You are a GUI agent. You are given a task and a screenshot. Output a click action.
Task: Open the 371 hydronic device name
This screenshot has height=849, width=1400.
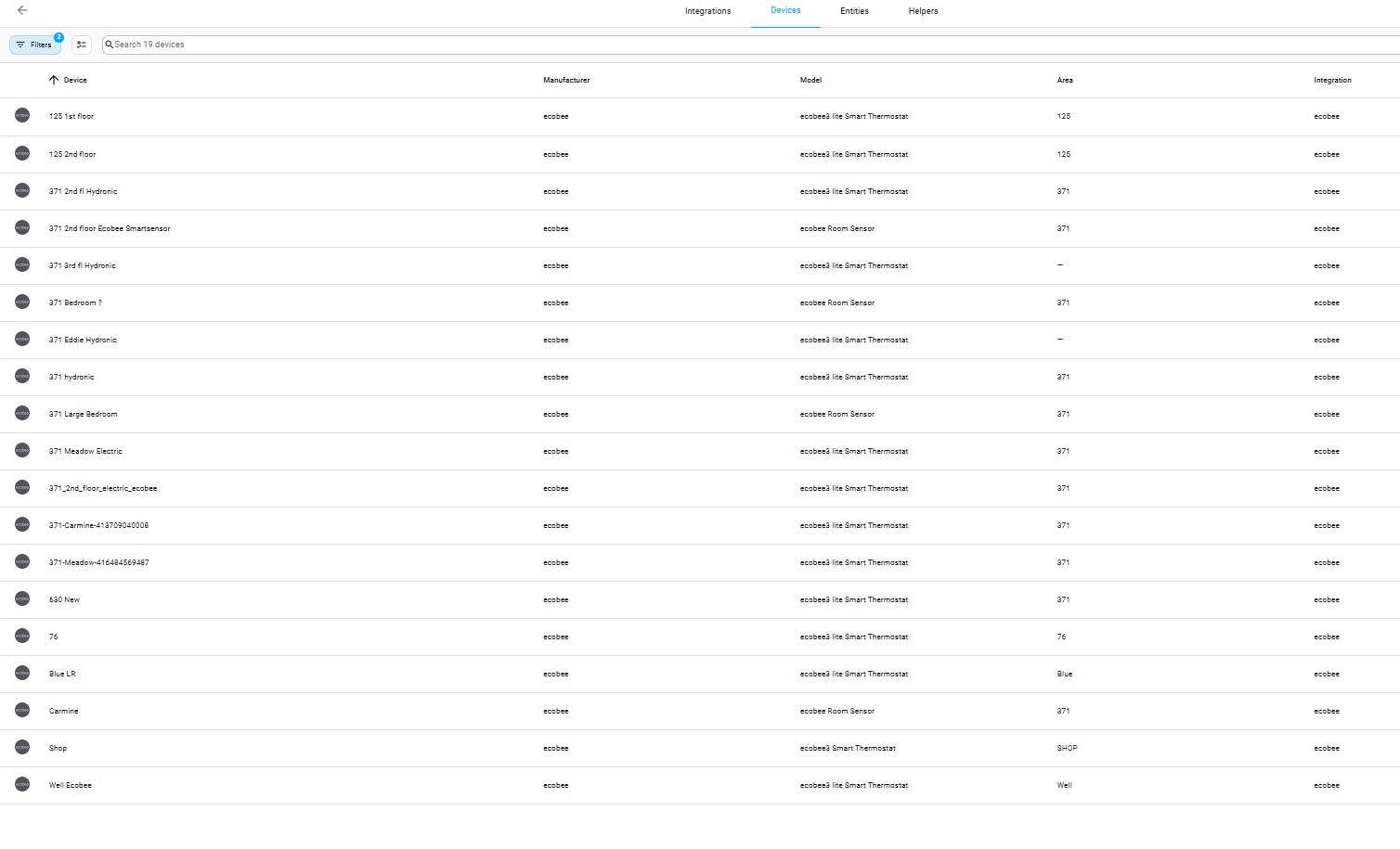71,377
